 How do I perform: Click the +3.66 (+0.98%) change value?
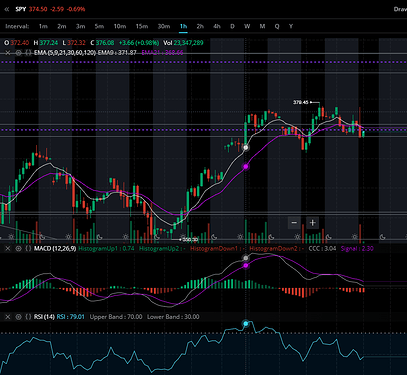pyautogui.click(x=139, y=43)
